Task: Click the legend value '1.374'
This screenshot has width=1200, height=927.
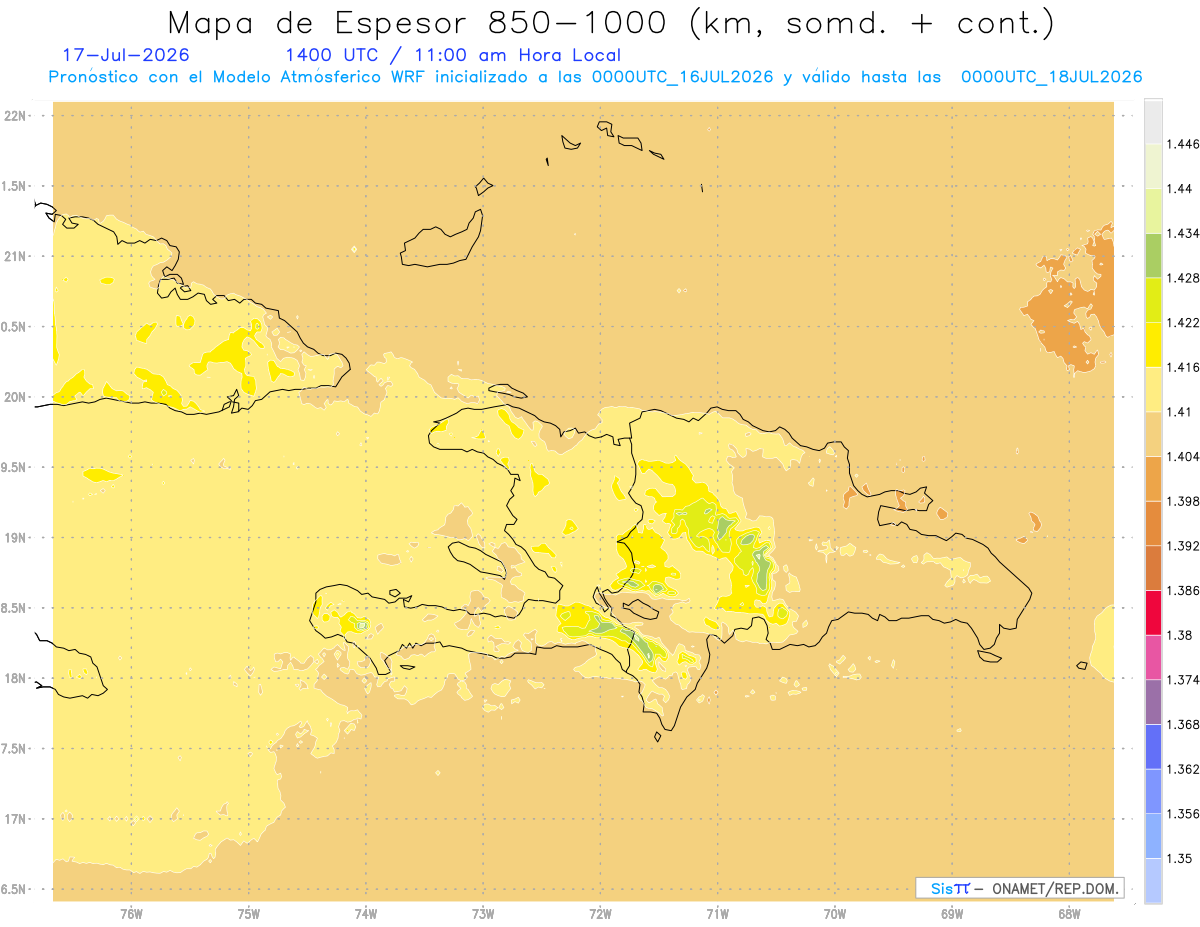Action: click(1183, 679)
